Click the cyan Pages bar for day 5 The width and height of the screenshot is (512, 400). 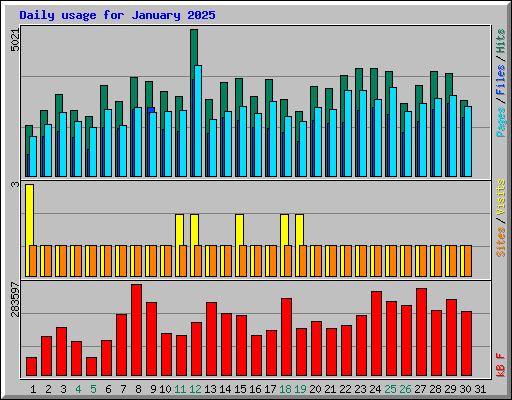tap(93, 152)
